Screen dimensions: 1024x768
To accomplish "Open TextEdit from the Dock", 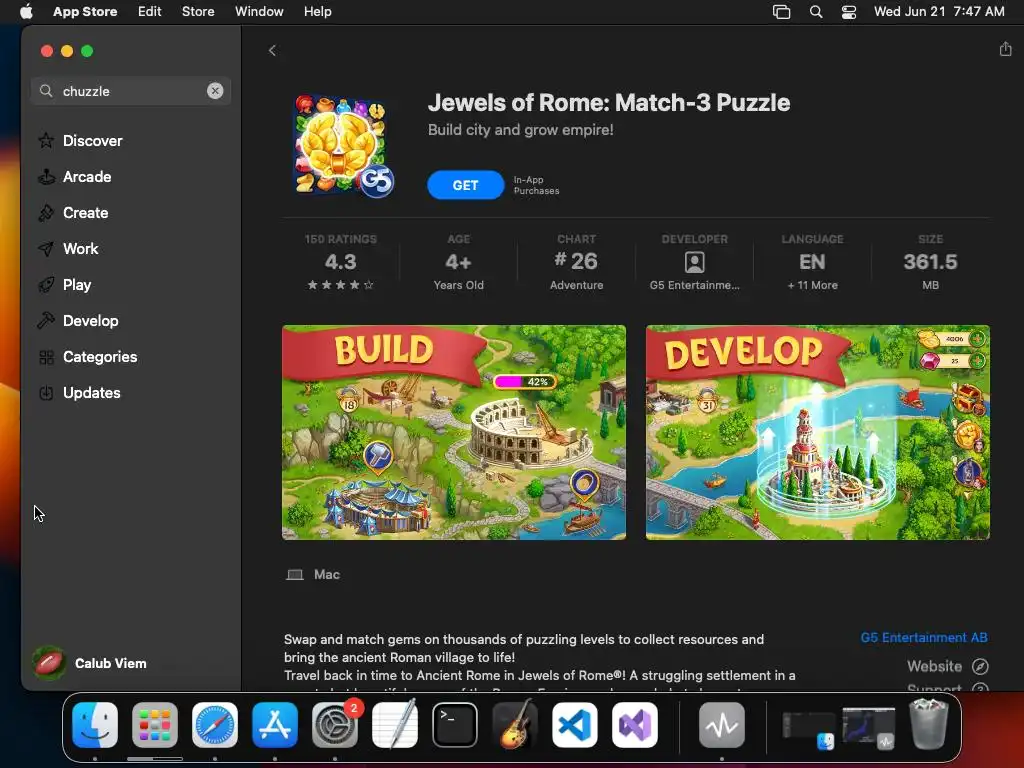I will 395,725.
